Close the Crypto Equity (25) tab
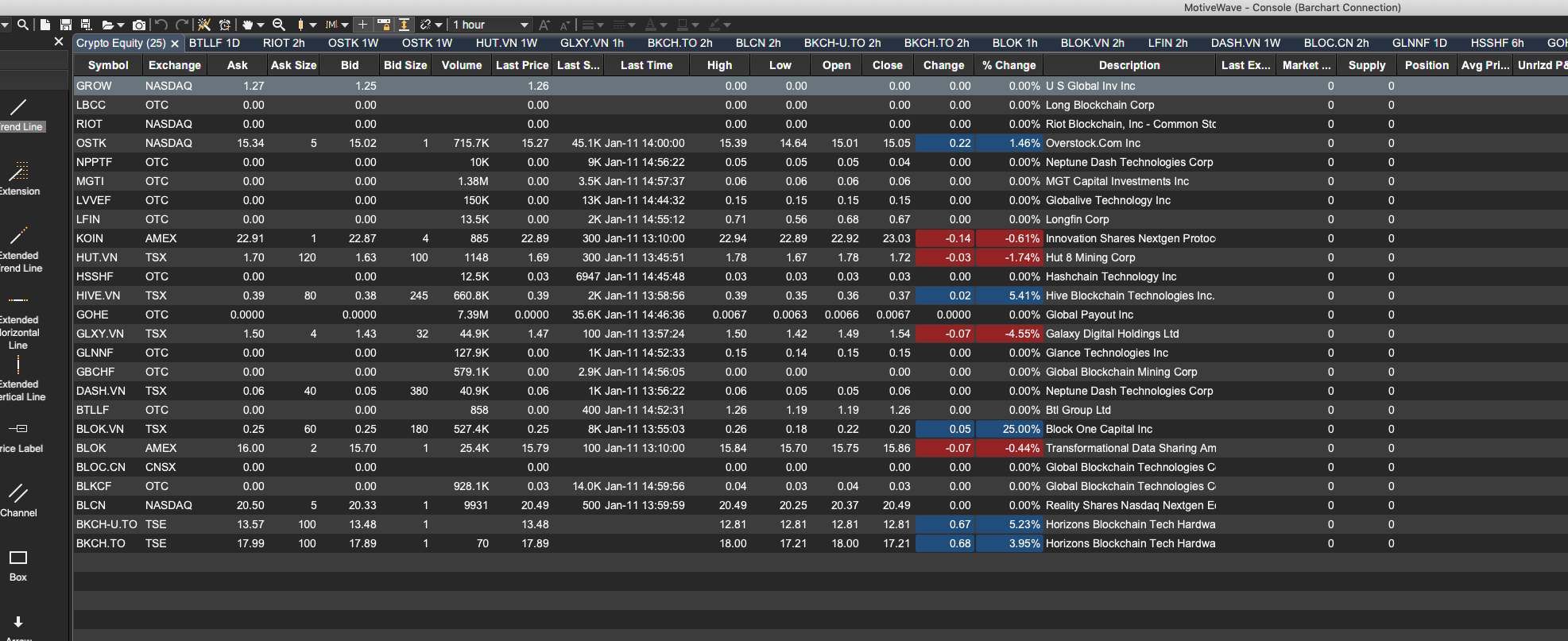Viewport: 1568px width, 641px height. 175,44
